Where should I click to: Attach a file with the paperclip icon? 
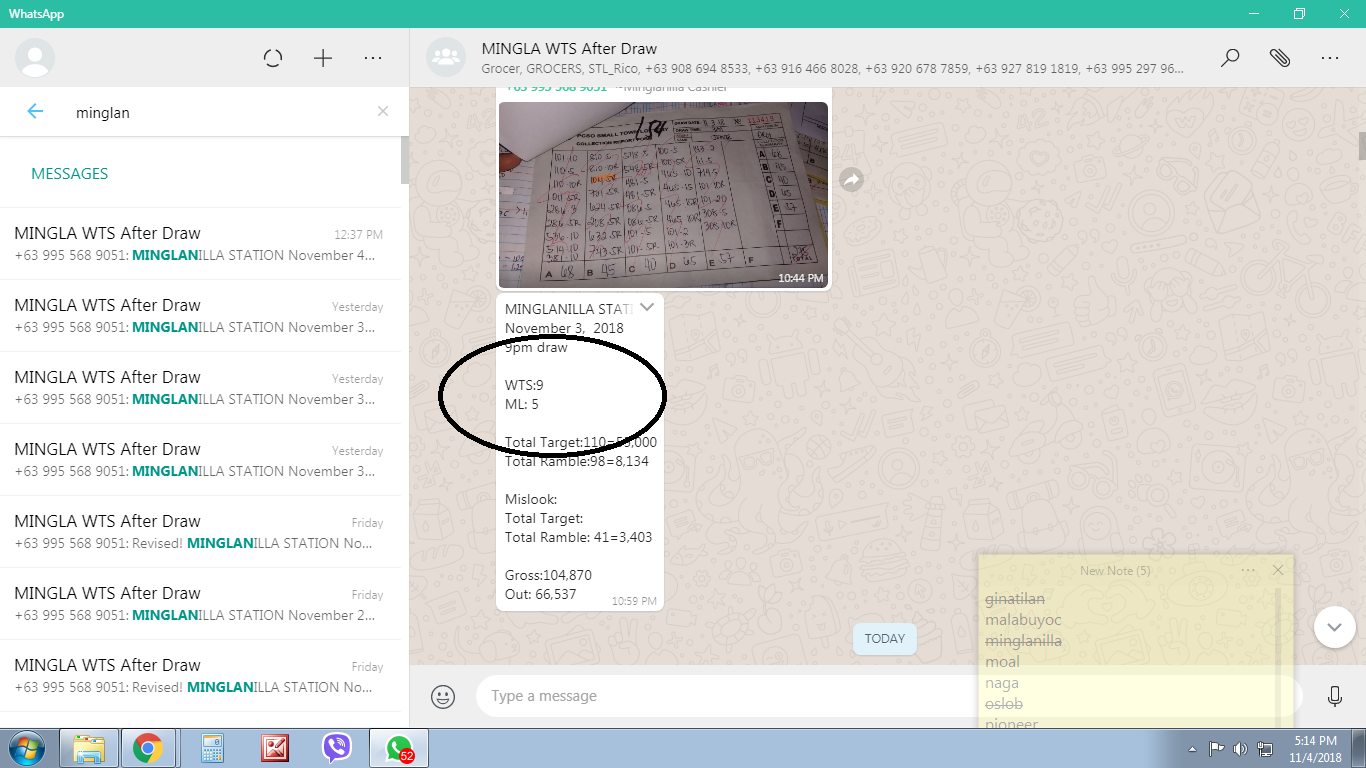coord(1280,58)
